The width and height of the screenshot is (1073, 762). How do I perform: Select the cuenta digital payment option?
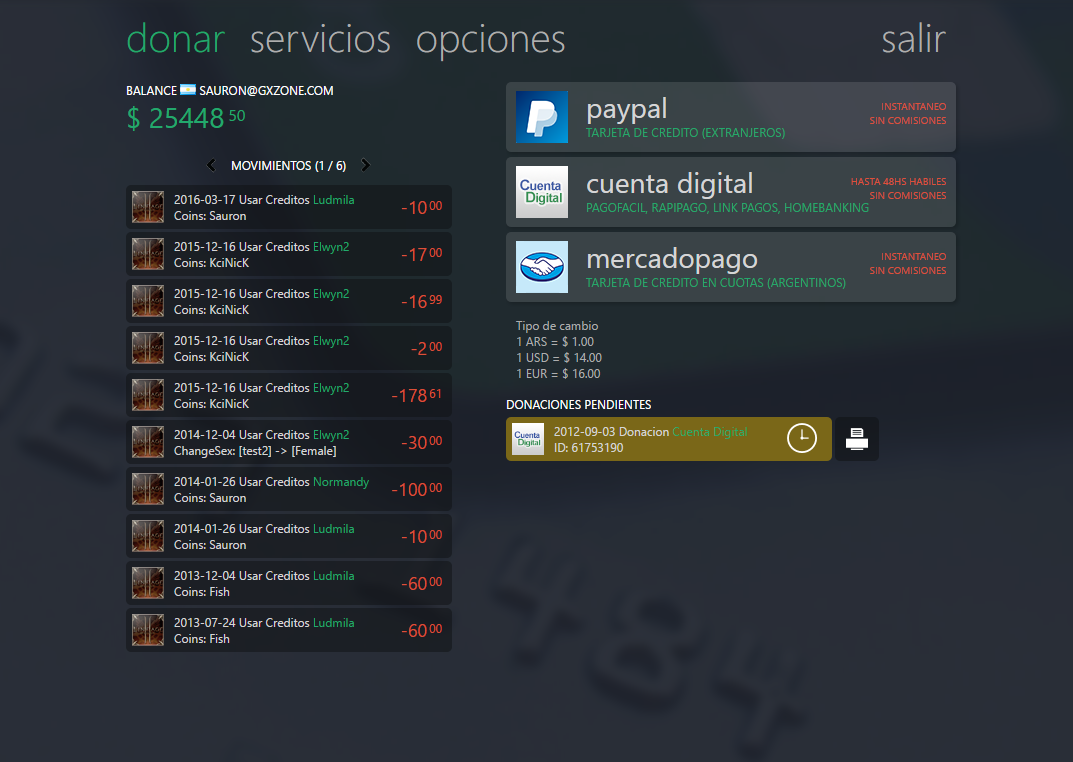coord(731,192)
